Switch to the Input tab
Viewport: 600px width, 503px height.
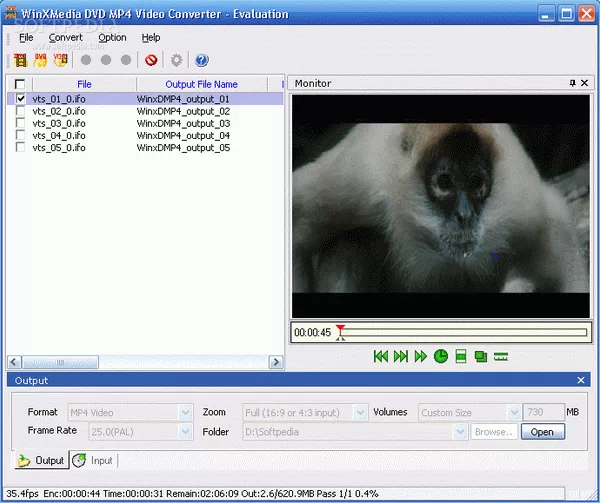point(93,461)
